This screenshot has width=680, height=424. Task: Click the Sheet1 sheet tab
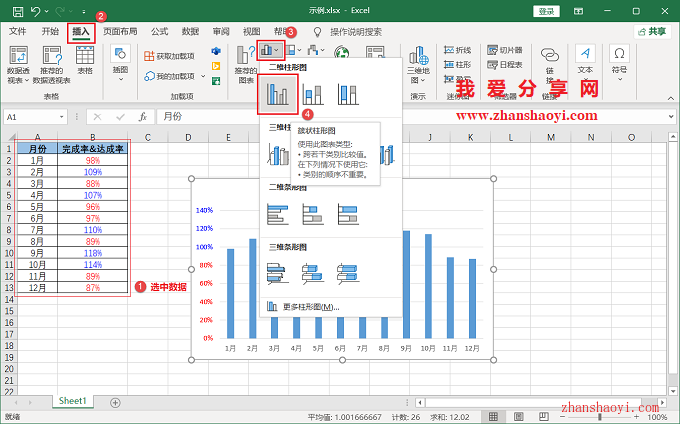pyautogui.click(x=73, y=401)
